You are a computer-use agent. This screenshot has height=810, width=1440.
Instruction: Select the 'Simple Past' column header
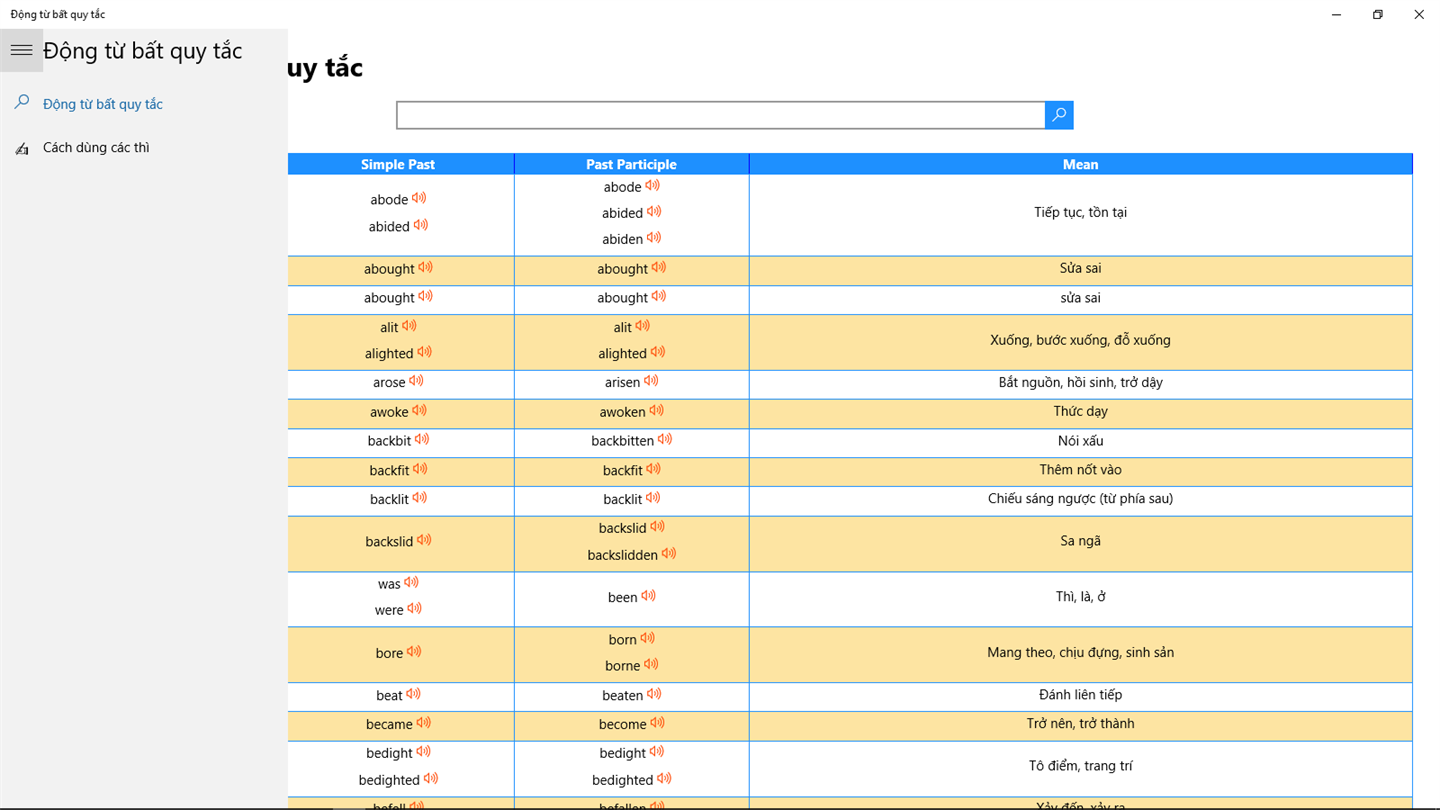tap(400, 164)
